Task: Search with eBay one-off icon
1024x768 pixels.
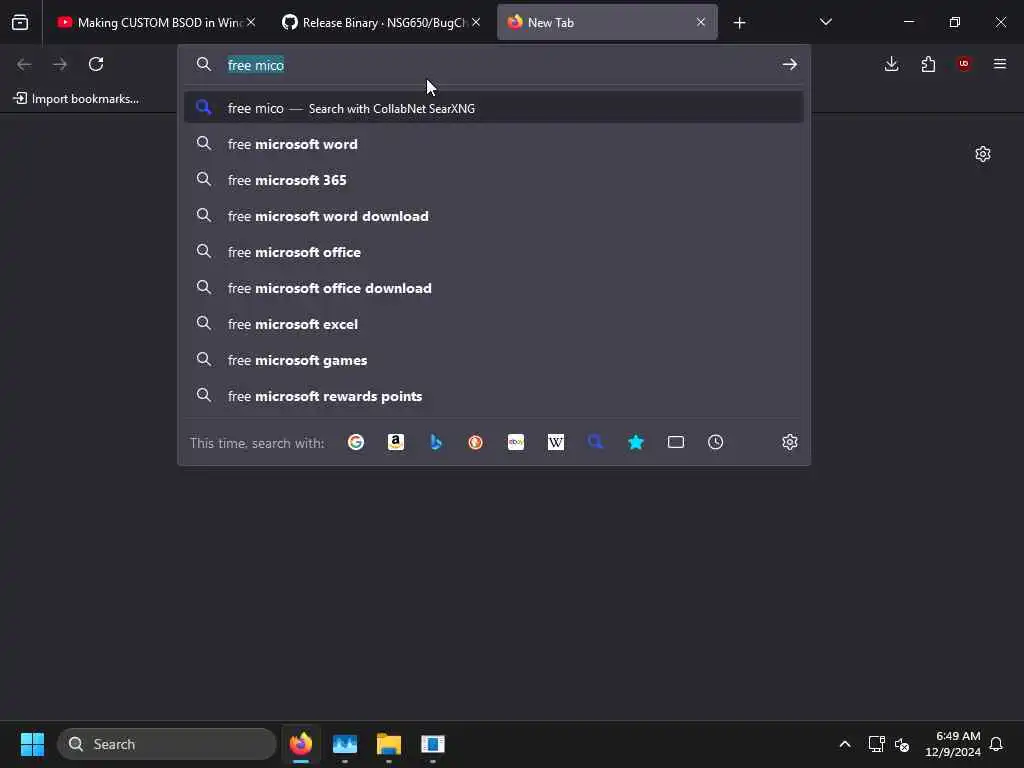Action: click(516, 442)
